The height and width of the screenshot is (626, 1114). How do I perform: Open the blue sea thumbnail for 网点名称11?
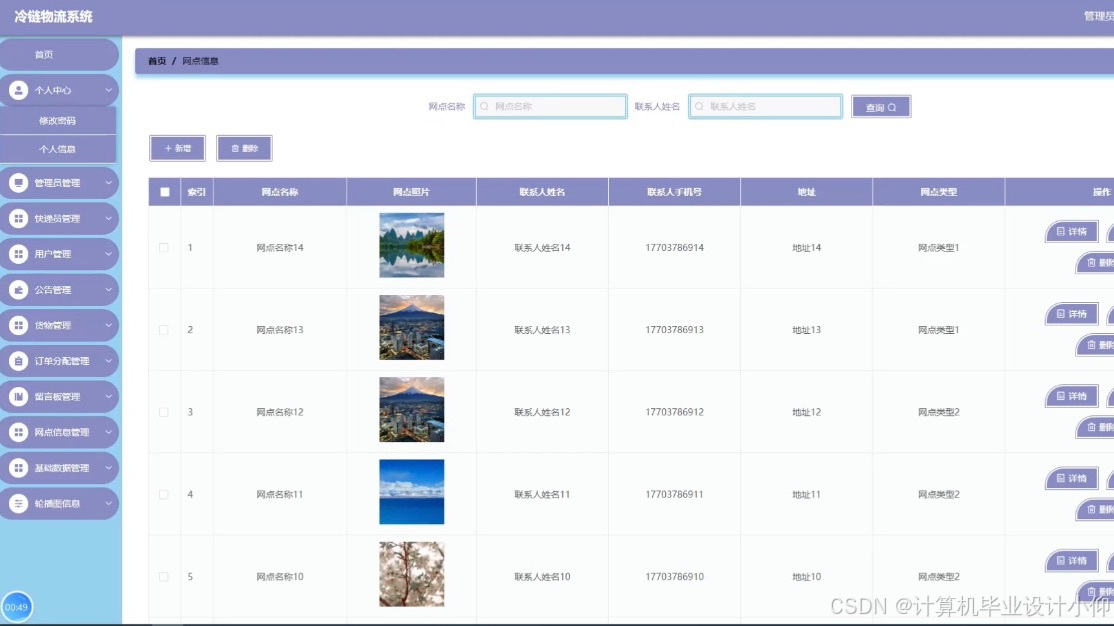pos(411,492)
